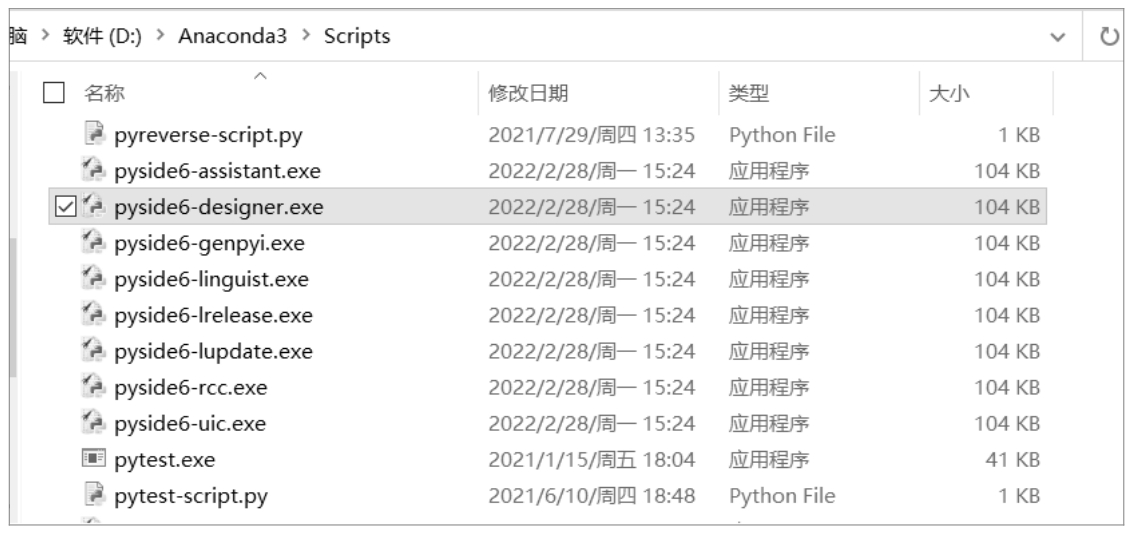The height and width of the screenshot is (534, 1133).
Task: Open the address bar history dropdown
Action: [1060, 38]
